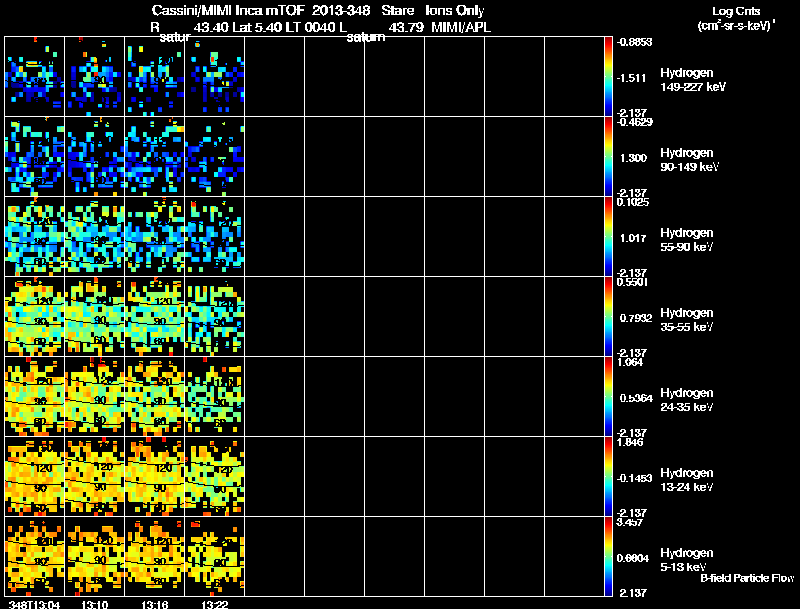Click the 'Hydrogen 5-13 keV' label
This screenshot has height=609, width=800.
point(687,560)
